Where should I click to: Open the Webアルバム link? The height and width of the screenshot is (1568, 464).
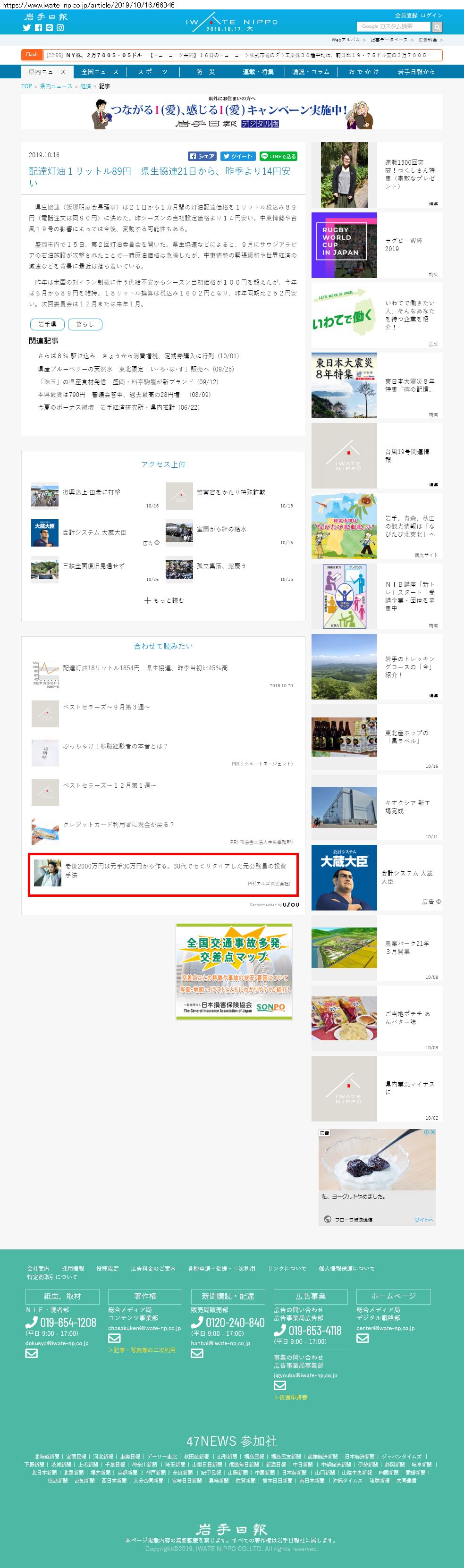tap(346, 40)
